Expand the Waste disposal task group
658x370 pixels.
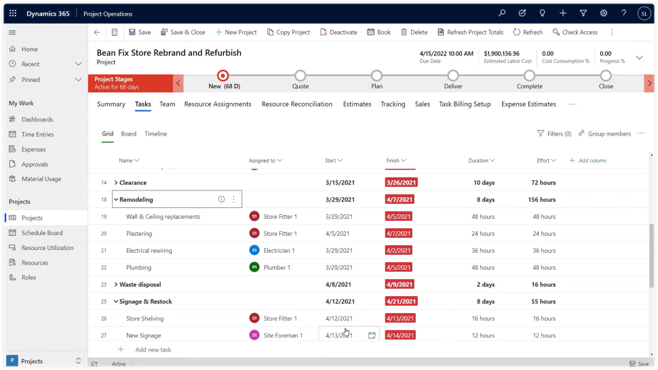pyautogui.click(x=116, y=284)
